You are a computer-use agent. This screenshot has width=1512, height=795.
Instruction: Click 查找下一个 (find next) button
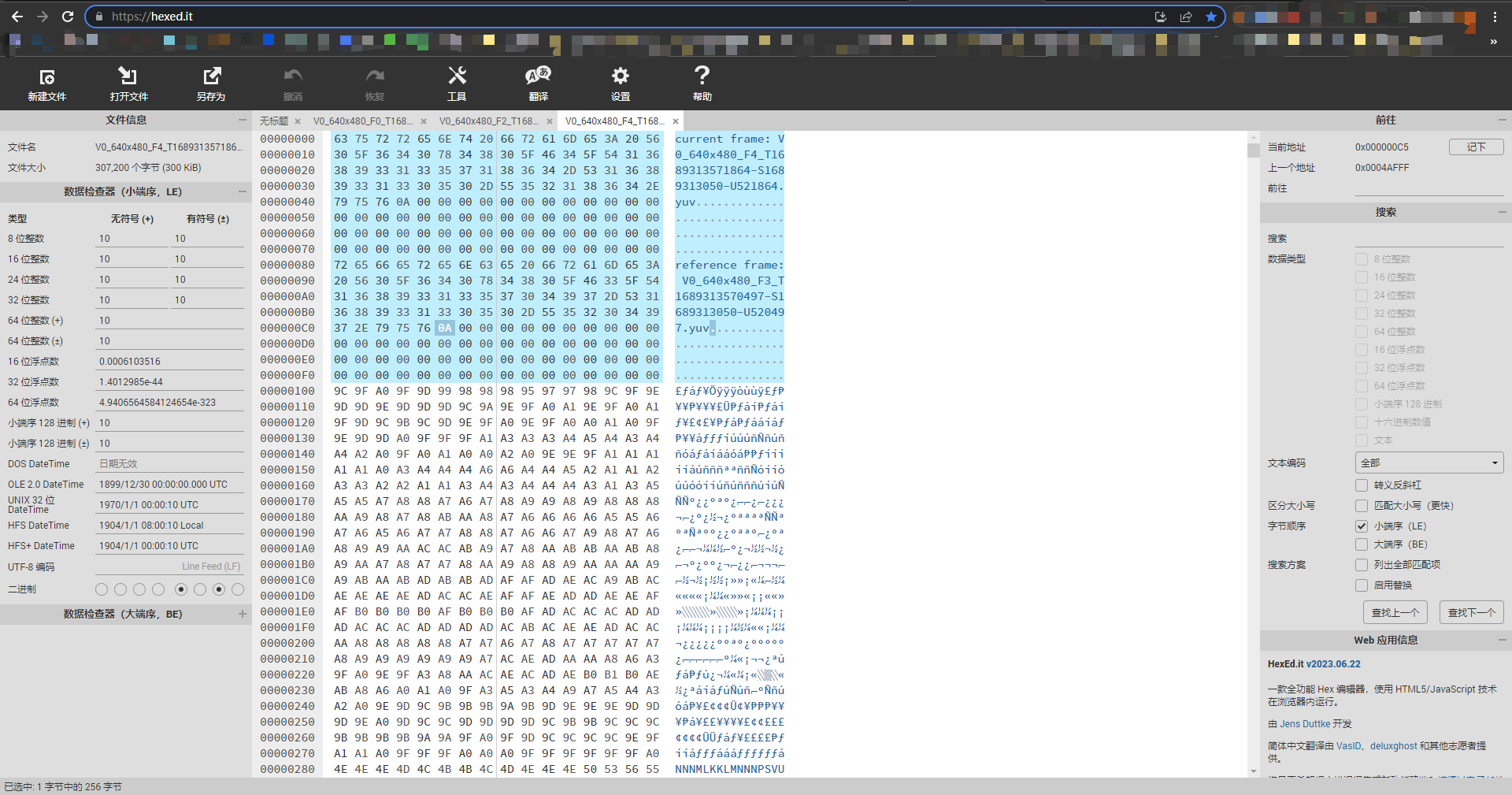tap(1472, 612)
